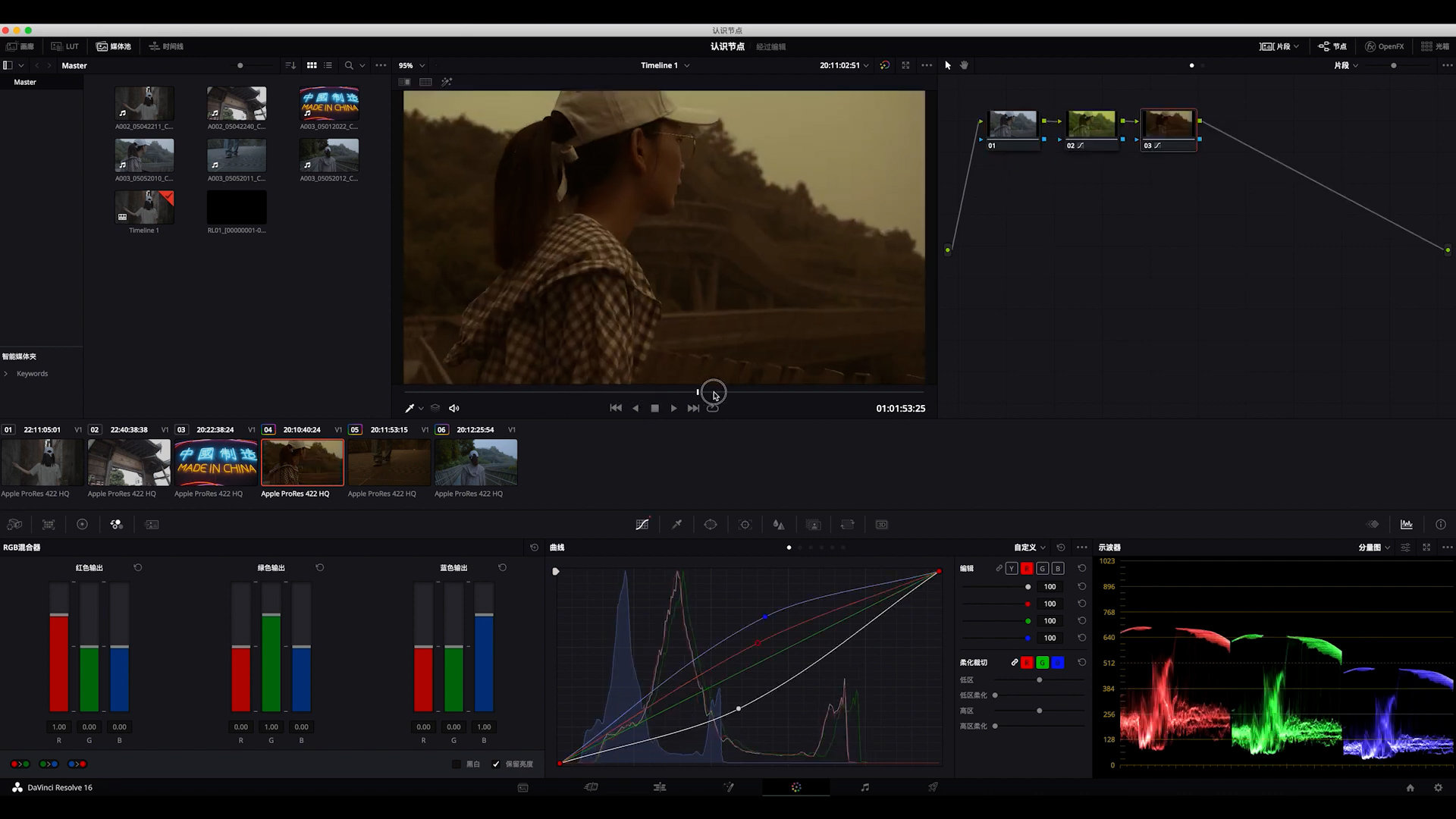Select clip 06 thumbnail in timeline strip
1456x819 pixels.
[475, 463]
